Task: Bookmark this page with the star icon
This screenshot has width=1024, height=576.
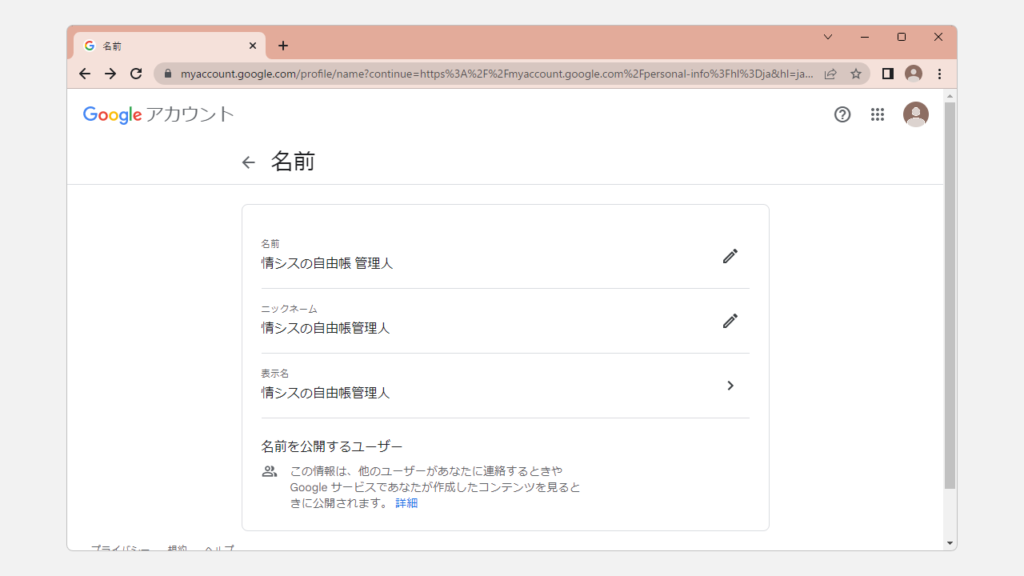Action: pos(856,73)
